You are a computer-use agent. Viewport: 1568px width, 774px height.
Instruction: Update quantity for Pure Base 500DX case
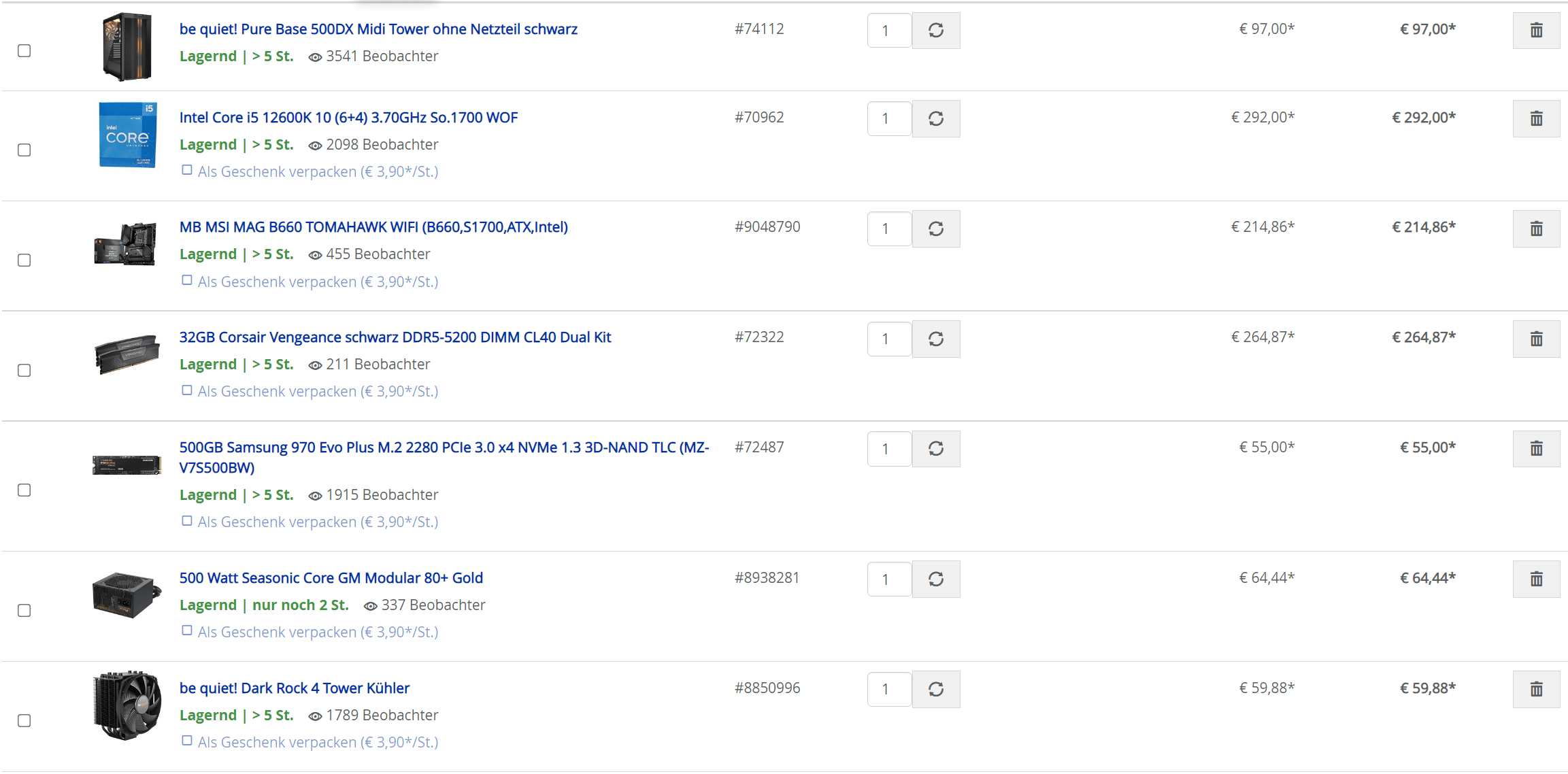click(x=935, y=31)
